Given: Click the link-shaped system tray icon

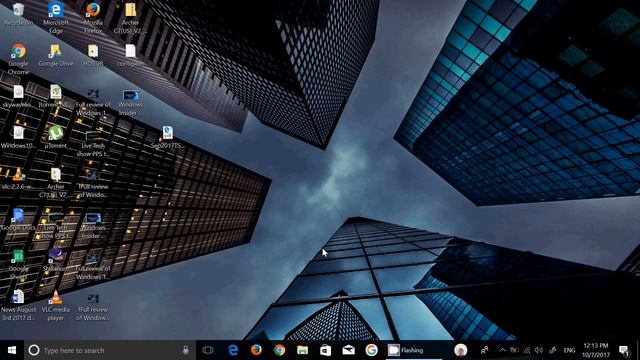Looking at the screenshot, I should coord(552,350).
